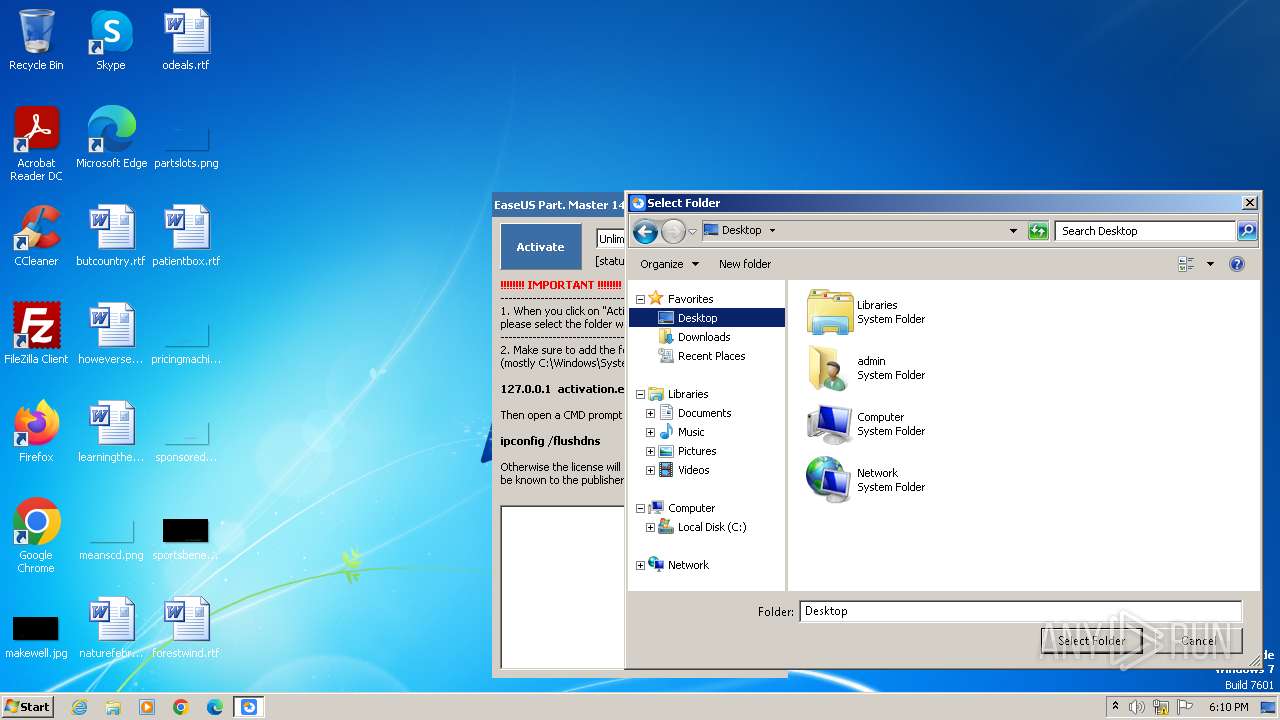
Task: Cancel the Select Folder dialog
Action: pos(1198,641)
